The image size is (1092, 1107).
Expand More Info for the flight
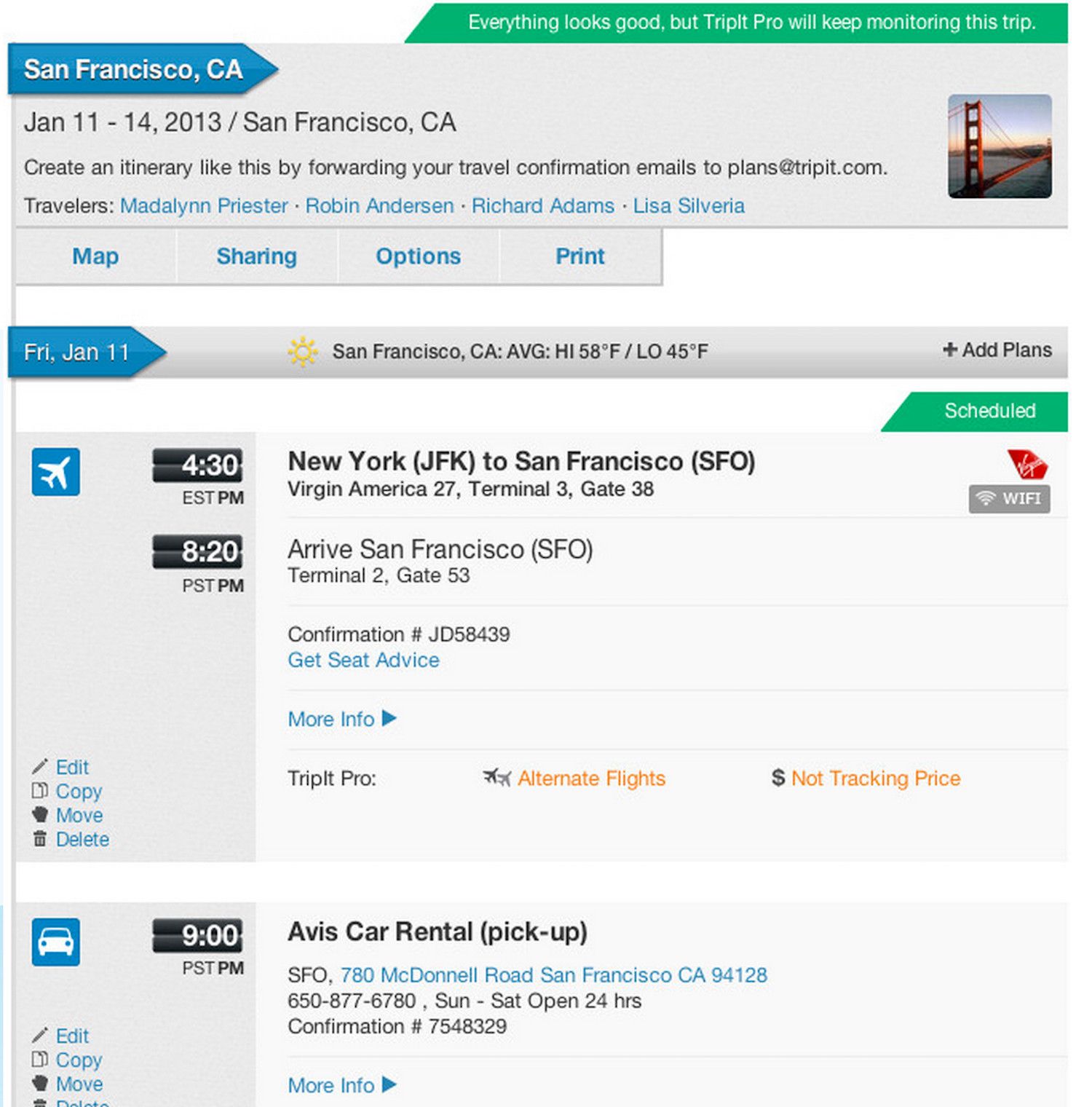pyautogui.click(x=342, y=719)
